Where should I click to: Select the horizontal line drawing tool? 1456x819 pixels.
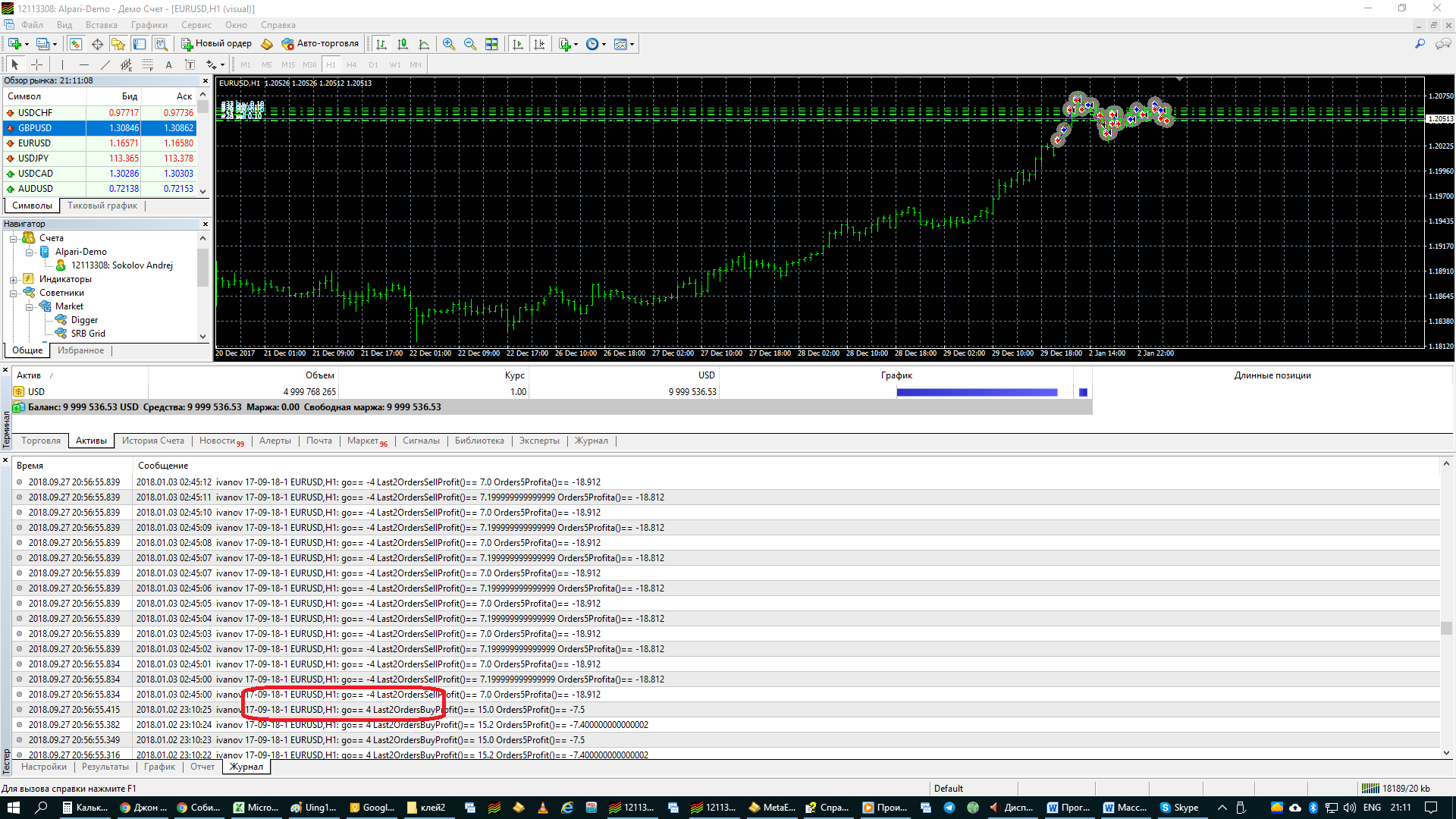click(84, 64)
